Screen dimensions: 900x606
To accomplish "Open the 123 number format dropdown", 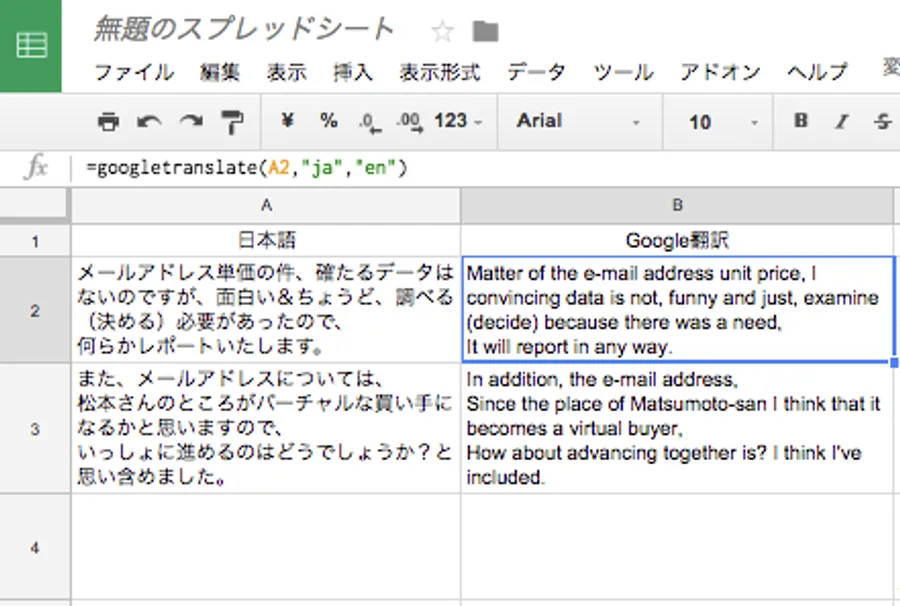I will 458,121.
